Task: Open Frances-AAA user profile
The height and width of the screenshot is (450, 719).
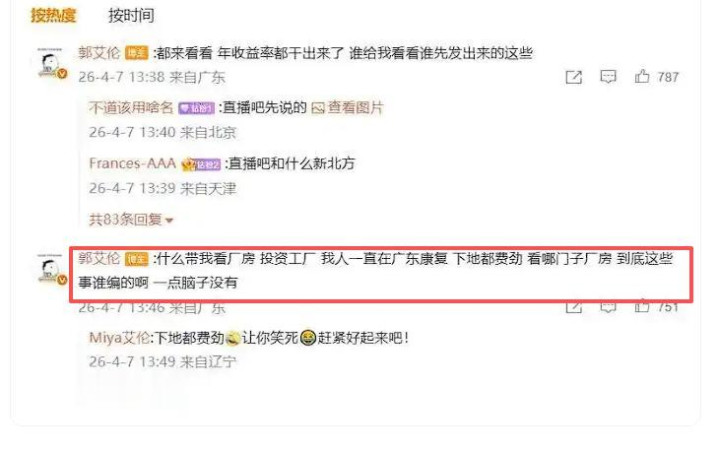Action: point(133,163)
